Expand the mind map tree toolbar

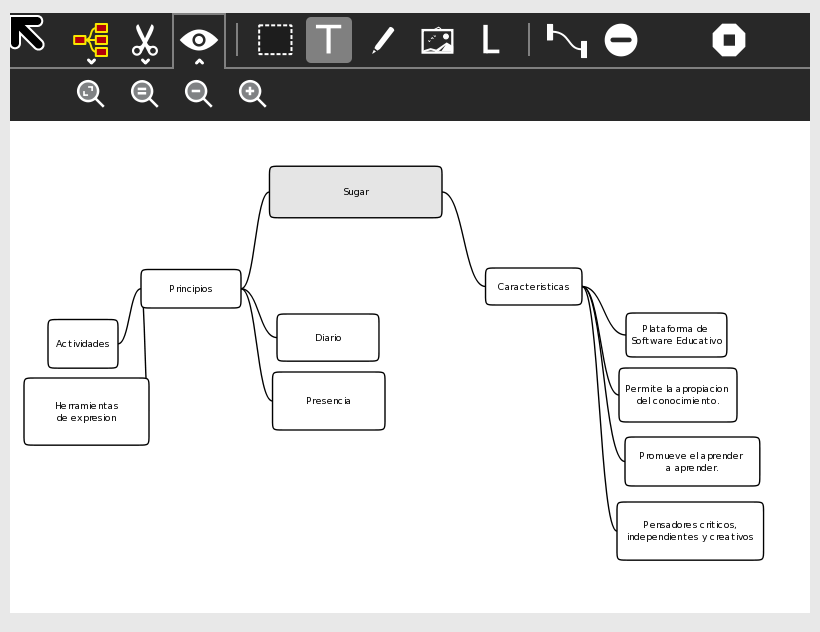point(91,41)
